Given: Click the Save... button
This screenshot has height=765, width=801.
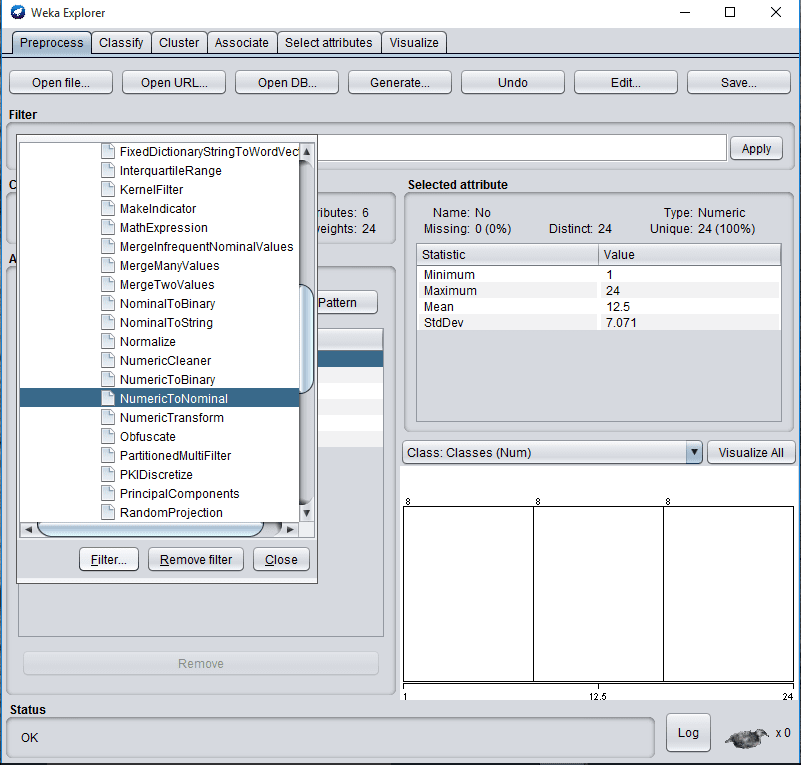Looking at the screenshot, I should pyautogui.click(x=739, y=83).
